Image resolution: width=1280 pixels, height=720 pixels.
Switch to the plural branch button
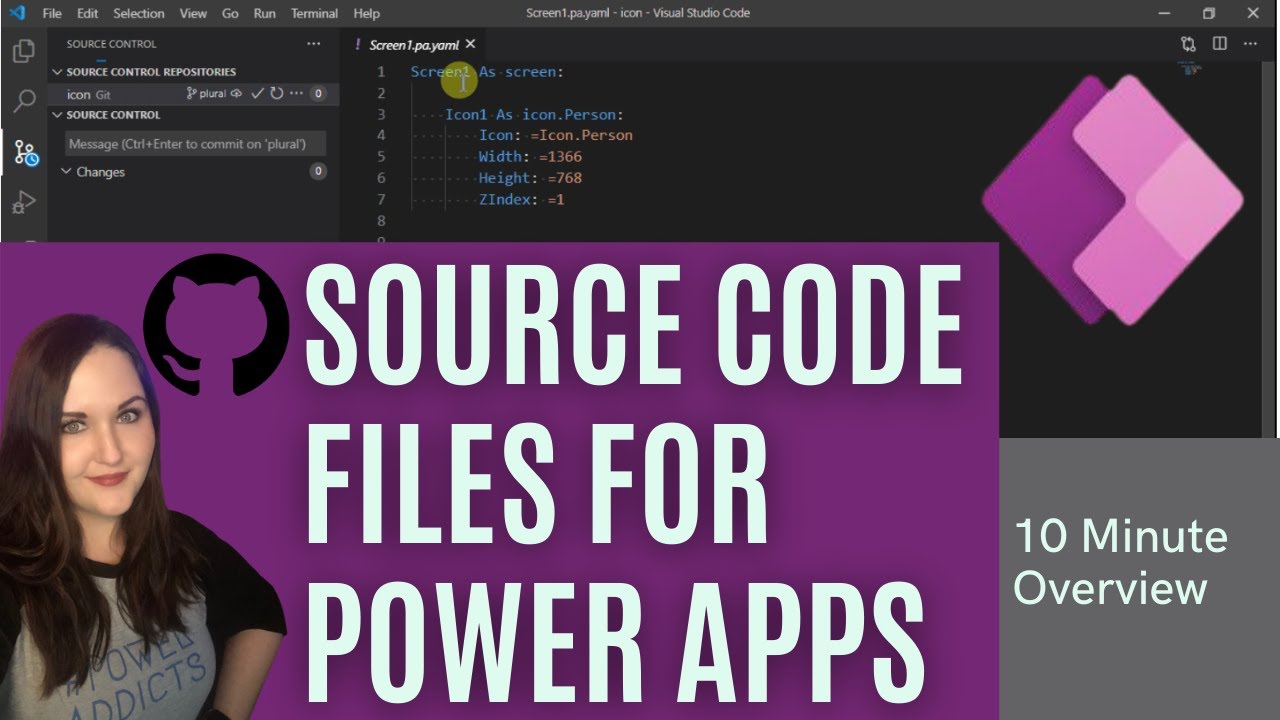click(x=207, y=94)
